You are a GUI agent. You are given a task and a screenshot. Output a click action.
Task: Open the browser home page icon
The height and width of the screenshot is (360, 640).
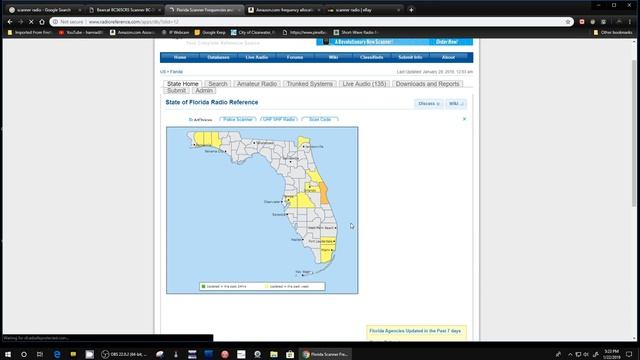(42, 22)
